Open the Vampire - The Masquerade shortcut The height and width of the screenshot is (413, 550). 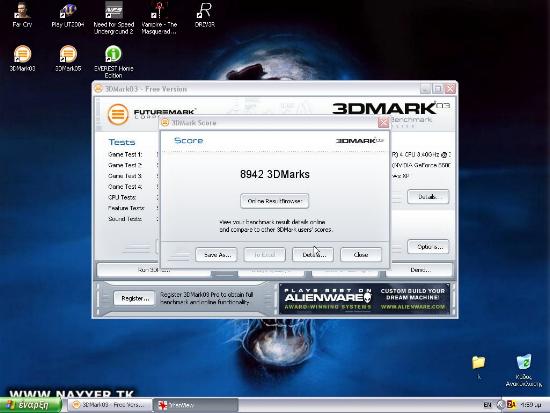[159, 18]
